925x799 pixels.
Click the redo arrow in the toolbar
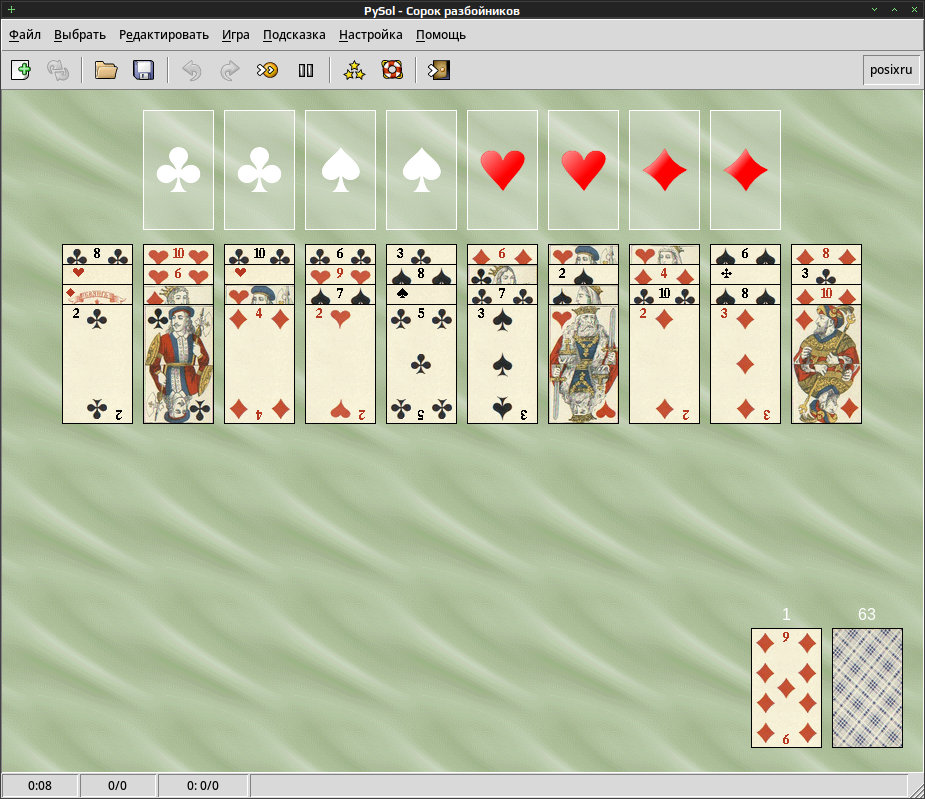[229, 70]
